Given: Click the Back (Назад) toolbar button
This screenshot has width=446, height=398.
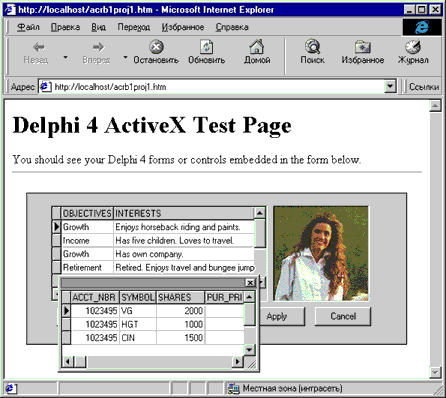Looking at the screenshot, I should [x=36, y=53].
